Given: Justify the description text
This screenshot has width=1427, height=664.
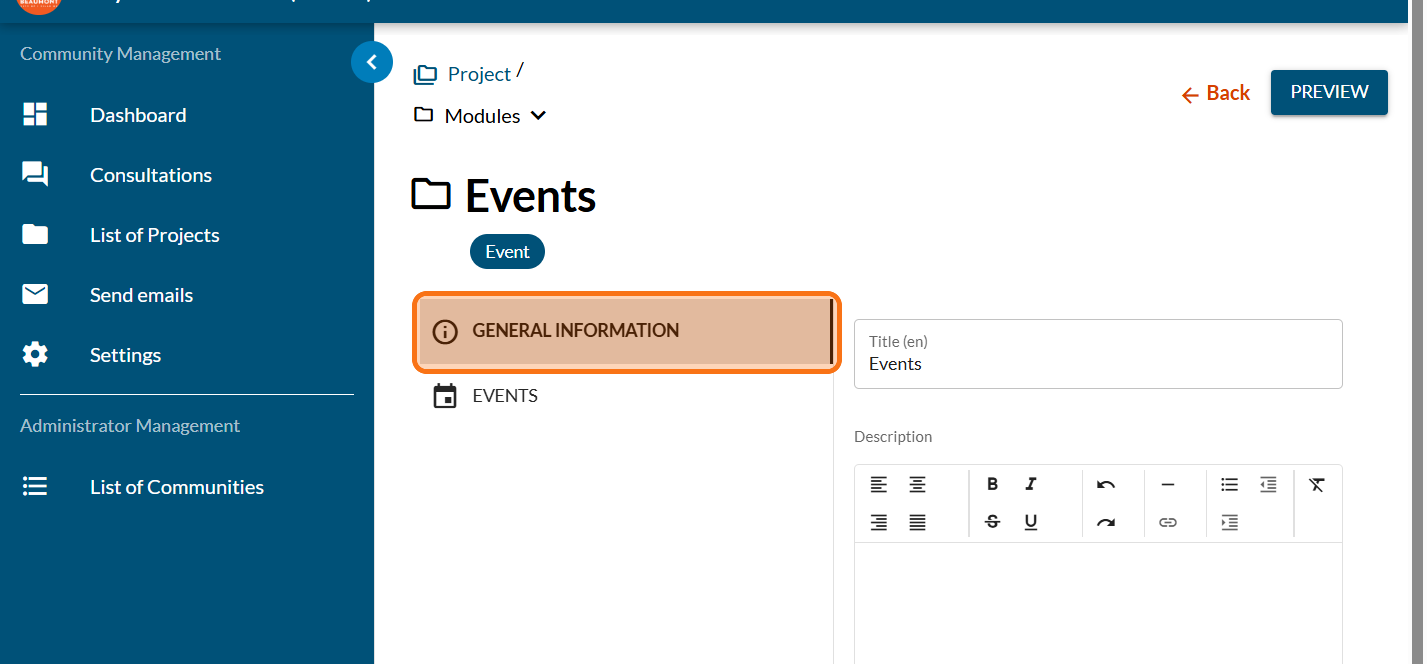Looking at the screenshot, I should (x=917, y=522).
